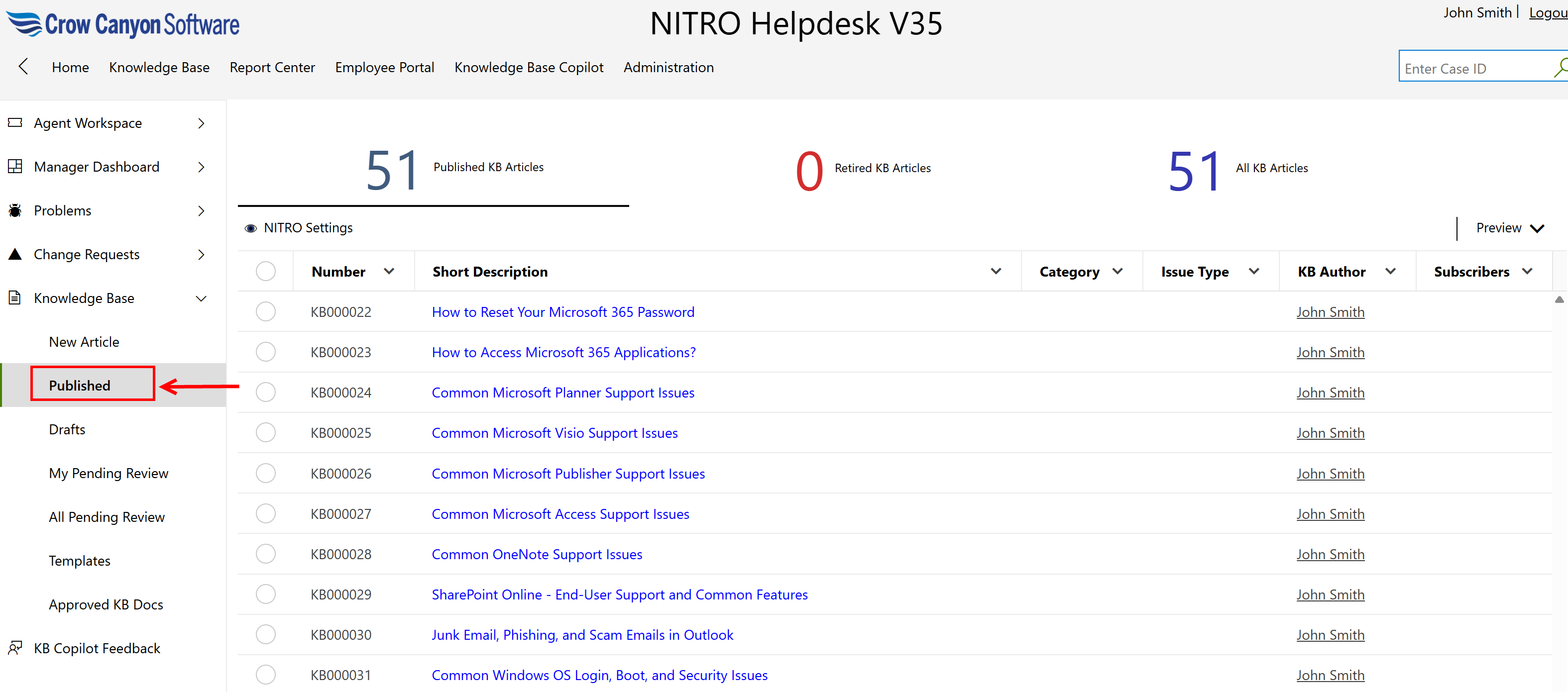Open the Category column filter dropdown
Image resolution: width=1568 pixels, height=692 pixels.
[1117, 271]
